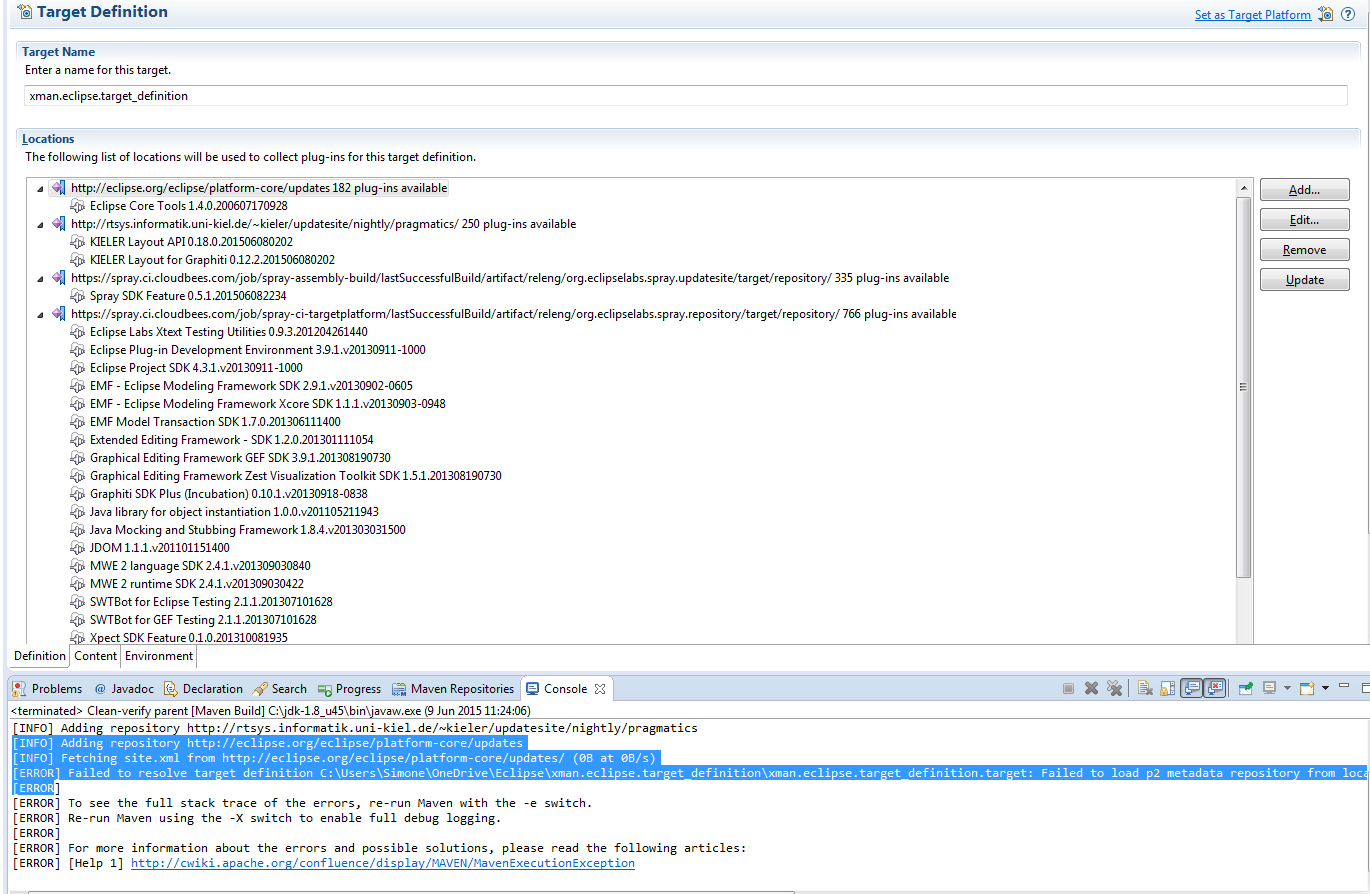The height and width of the screenshot is (894, 1370).
Task: Click the Set as Target Platform link
Action: click(x=1252, y=14)
